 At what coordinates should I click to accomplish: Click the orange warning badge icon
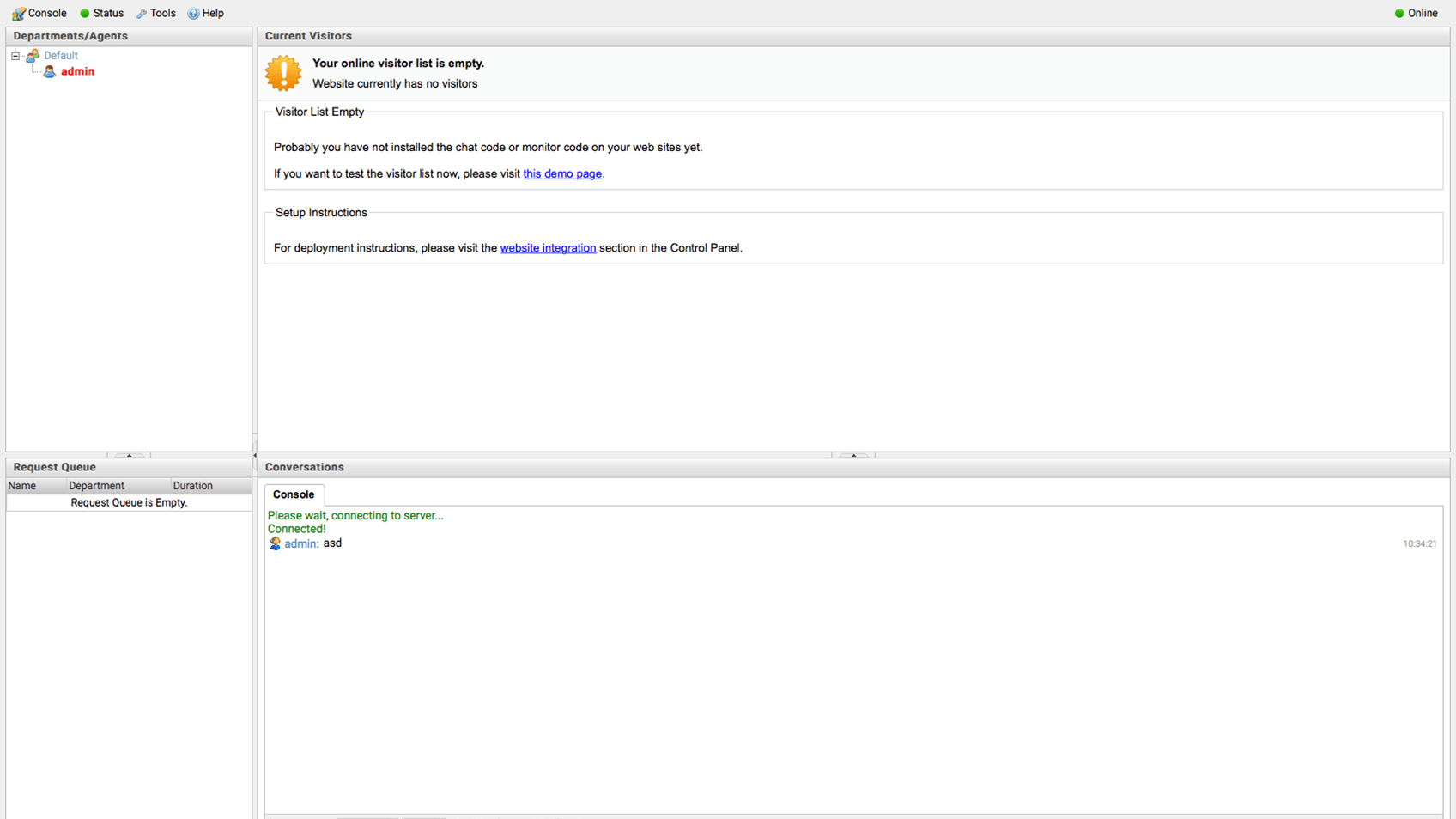click(283, 73)
